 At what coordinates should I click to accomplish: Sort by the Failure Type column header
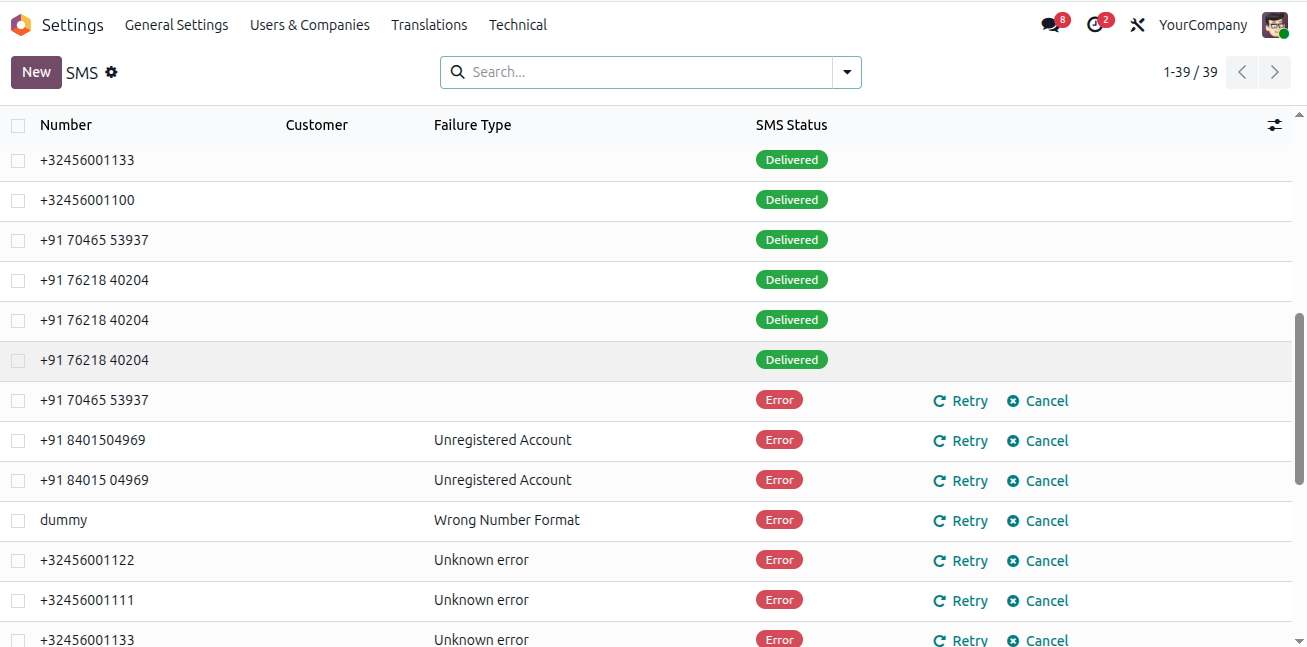[x=472, y=125]
